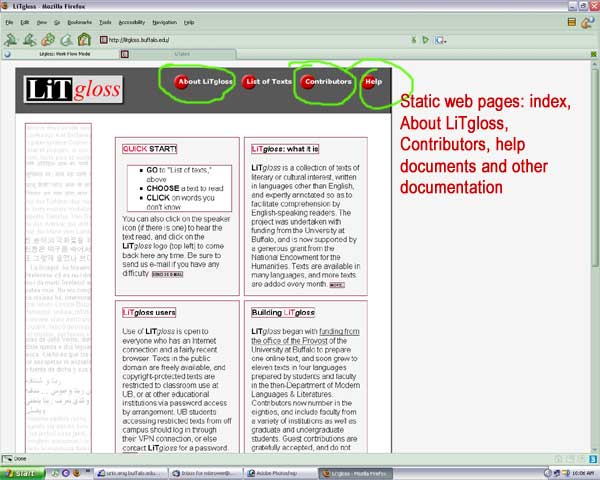Screen dimensions: 600x480
Task: Click the address bar URL field
Action: pos(253,40)
